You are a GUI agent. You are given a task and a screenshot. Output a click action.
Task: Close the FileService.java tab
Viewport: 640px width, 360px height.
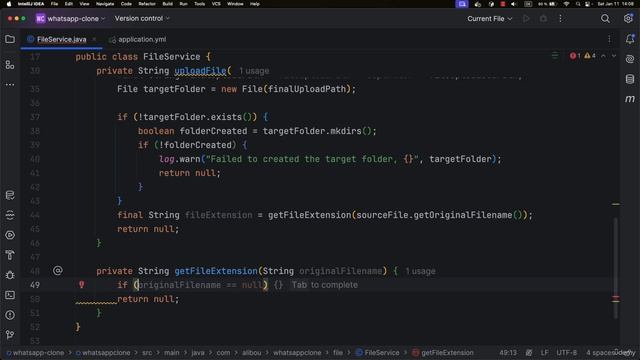[94, 39]
